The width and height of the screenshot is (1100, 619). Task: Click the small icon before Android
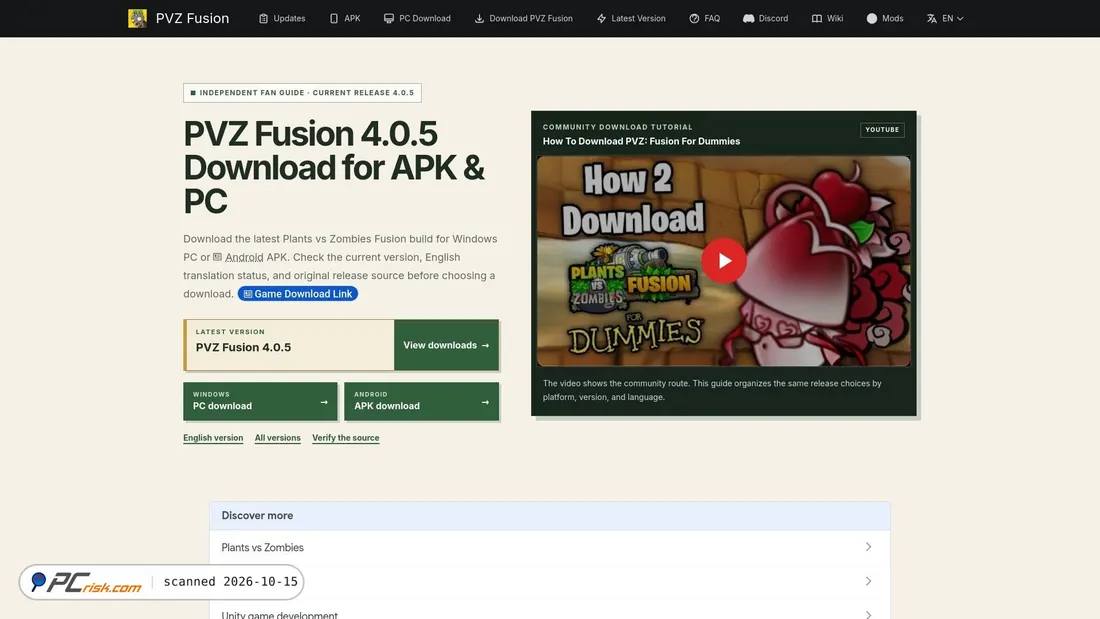tap(217, 257)
